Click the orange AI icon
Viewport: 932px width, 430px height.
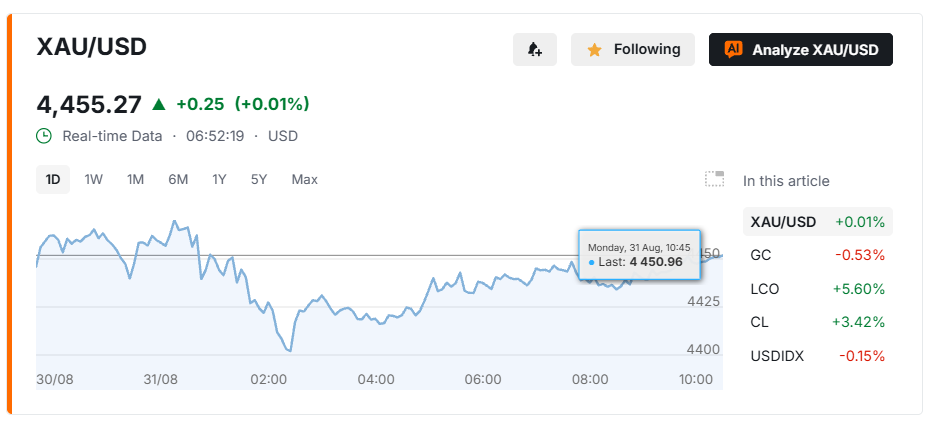733,49
